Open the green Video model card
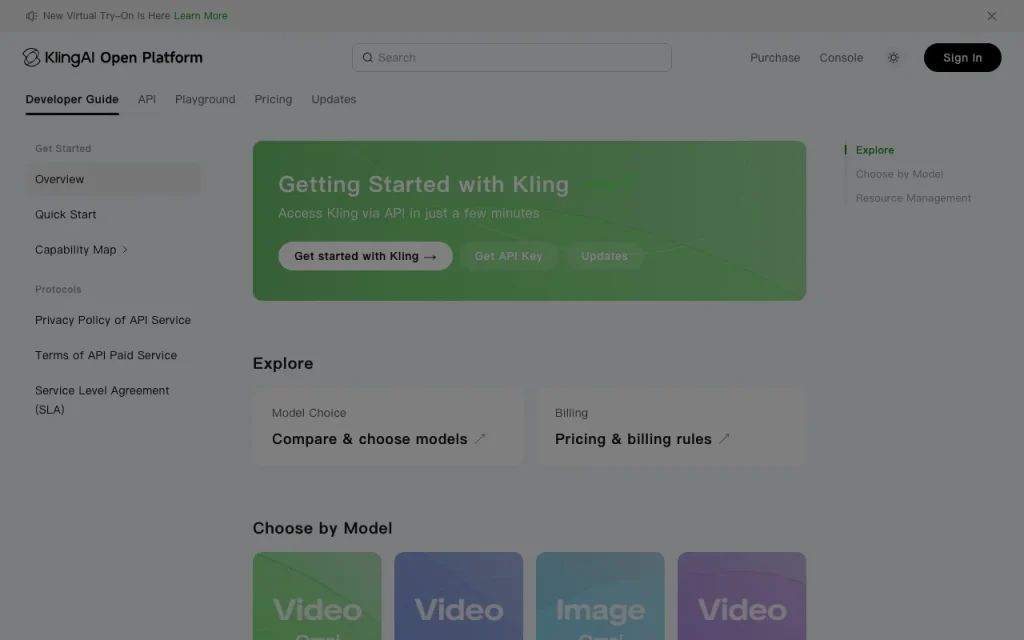1024x640 pixels. coord(317,596)
